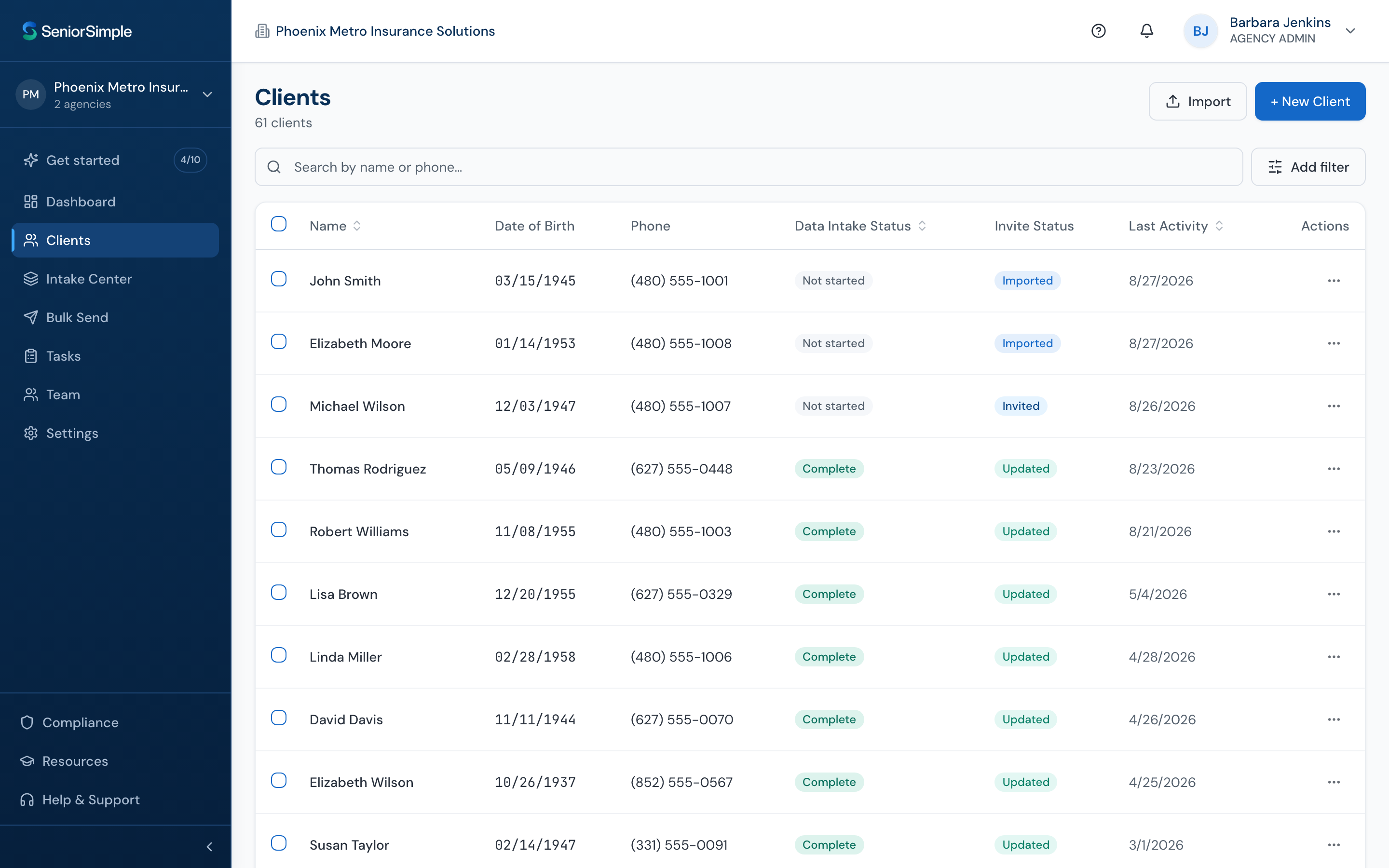Click the building icon beside the agency name
The image size is (1389, 868).
coord(262,31)
